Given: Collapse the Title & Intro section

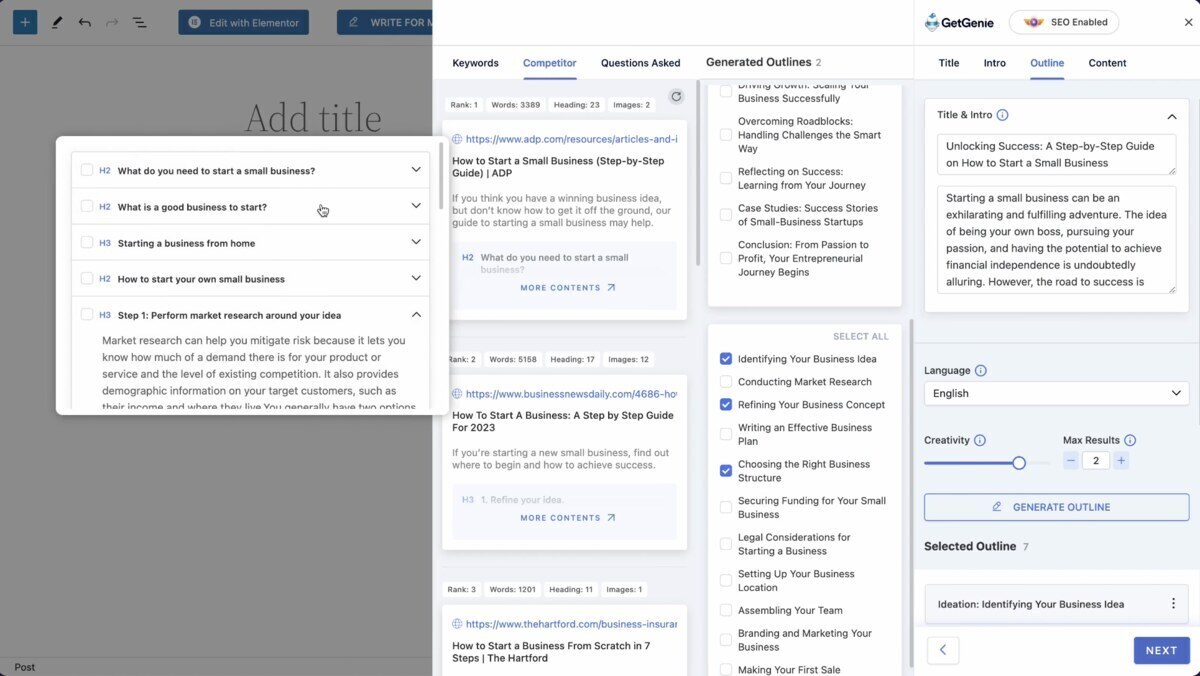Looking at the screenshot, I should [x=1172, y=116].
